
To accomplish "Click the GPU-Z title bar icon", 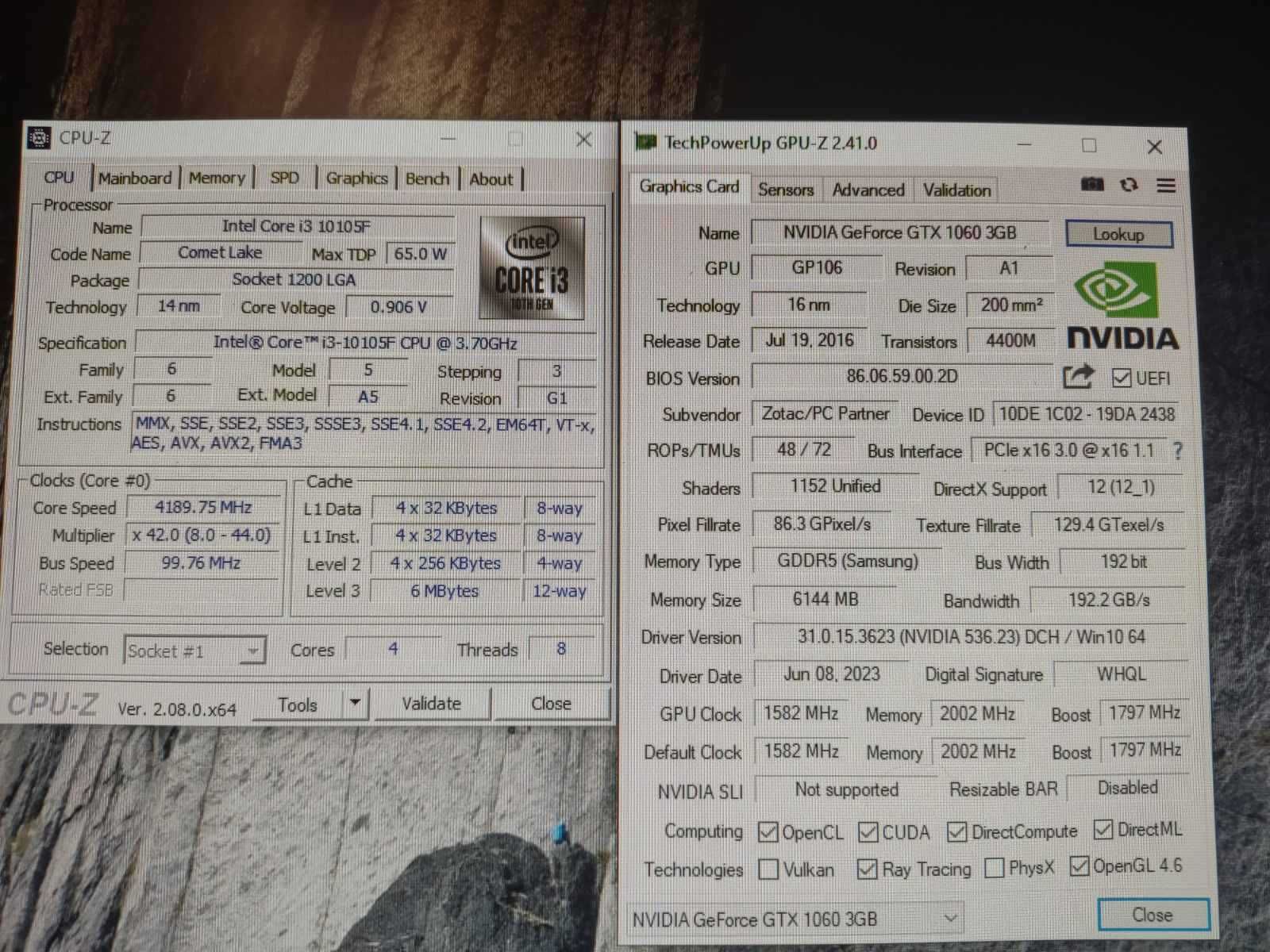I will (646, 142).
